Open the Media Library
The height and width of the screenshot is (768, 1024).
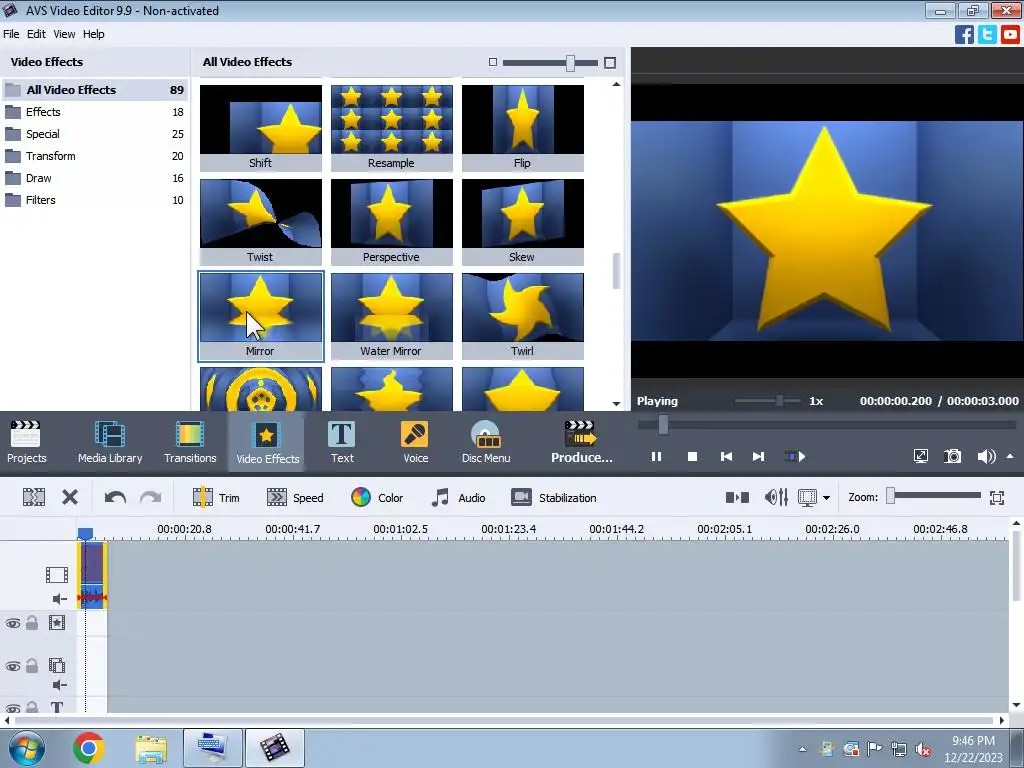tap(110, 442)
